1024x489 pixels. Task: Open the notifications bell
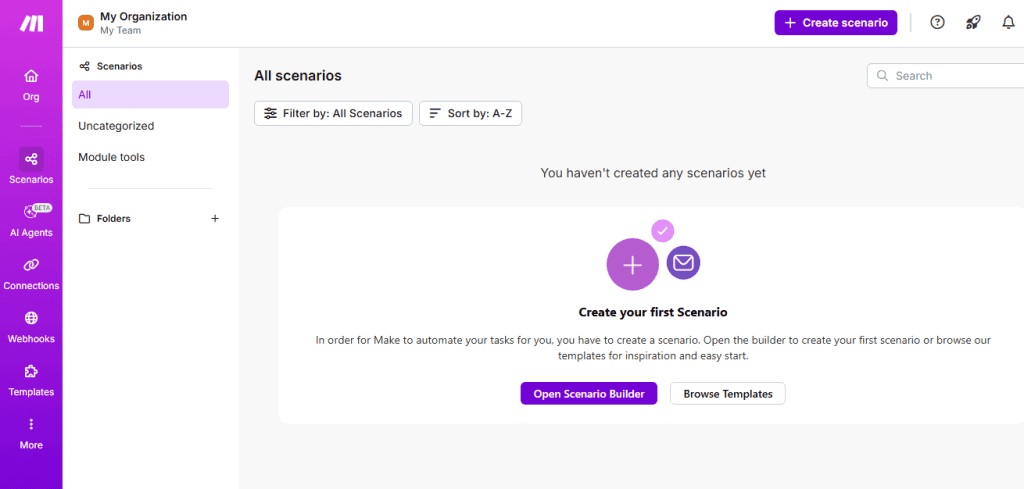(x=1008, y=23)
